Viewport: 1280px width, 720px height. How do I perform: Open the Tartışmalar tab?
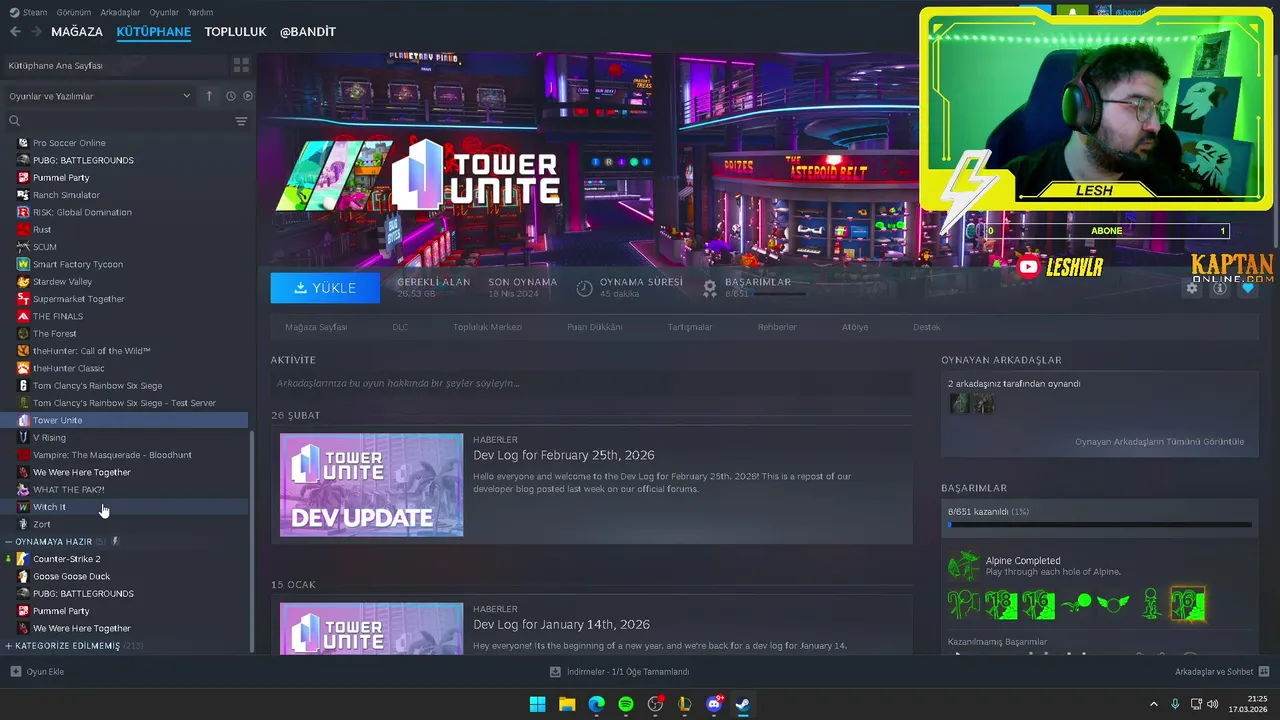pyautogui.click(x=690, y=327)
